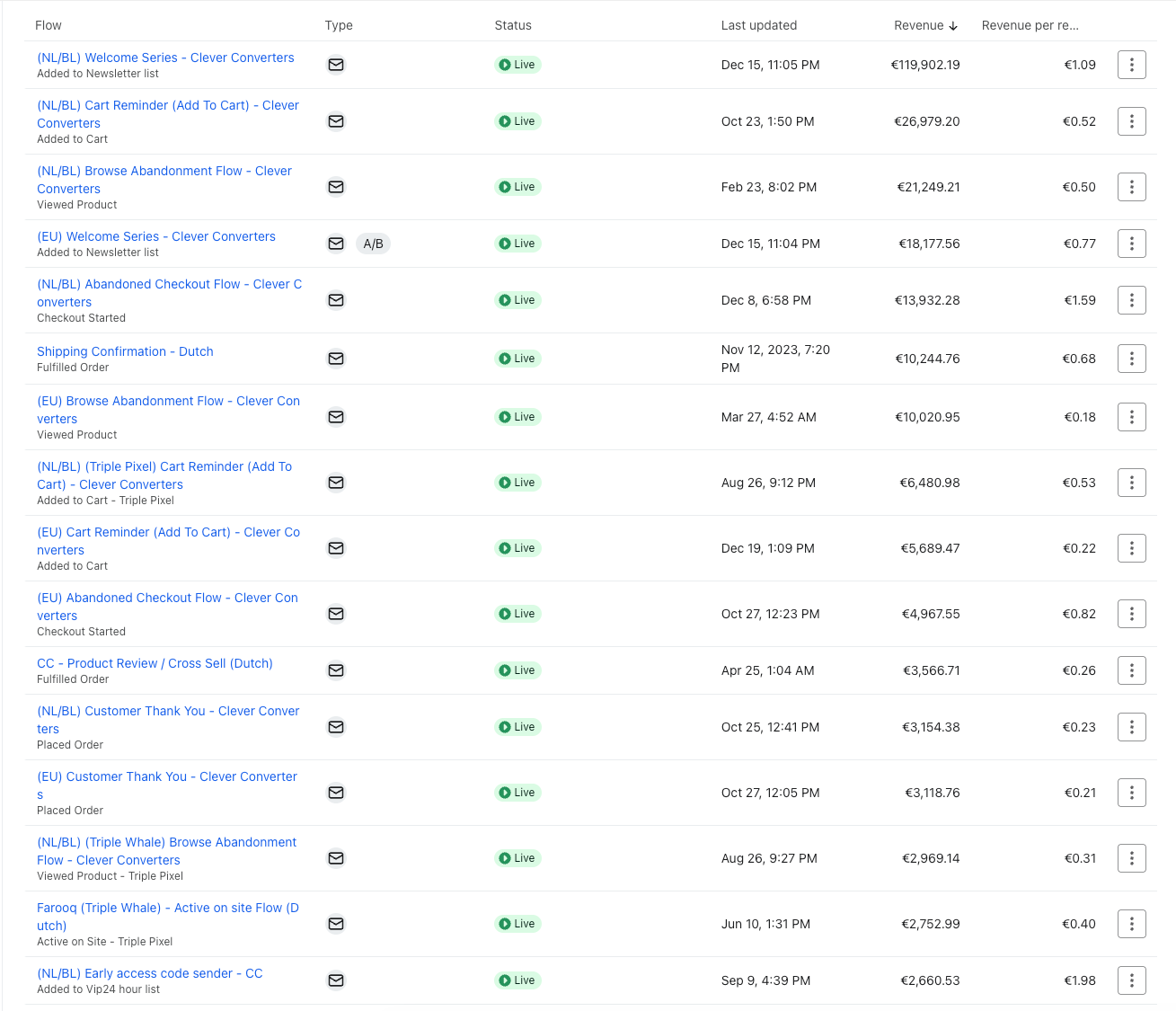Click email type icon for Farooq Active on site
The image size is (1176, 1011).
[x=336, y=924]
